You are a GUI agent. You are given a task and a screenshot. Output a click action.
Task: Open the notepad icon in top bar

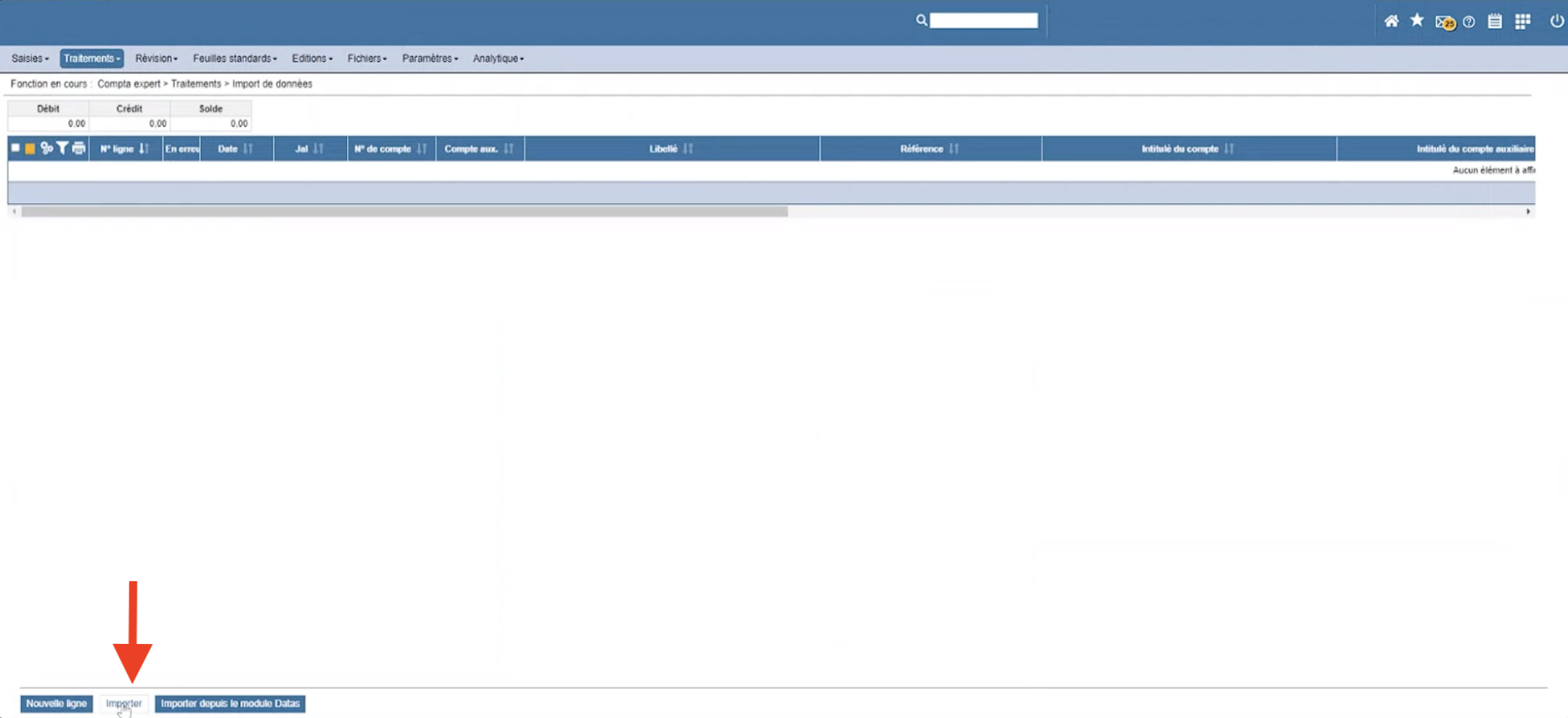(x=1495, y=22)
